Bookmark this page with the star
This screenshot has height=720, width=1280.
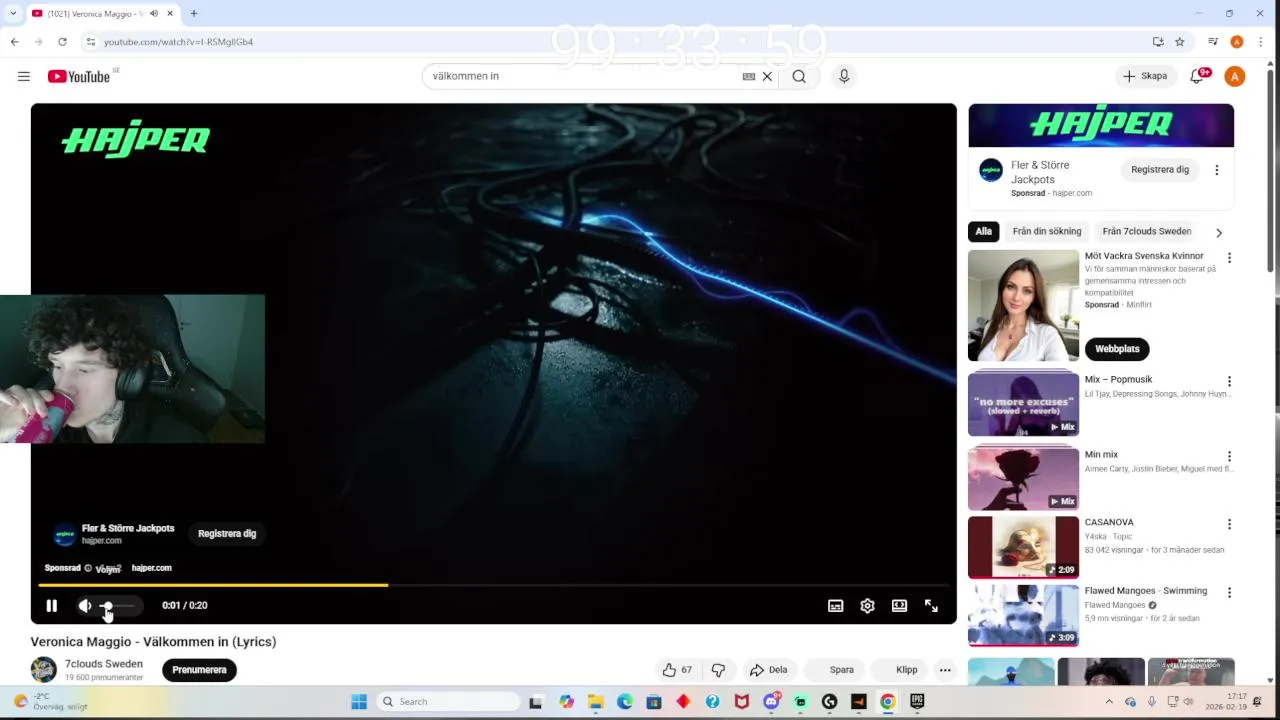click(x=1180, y=42)
